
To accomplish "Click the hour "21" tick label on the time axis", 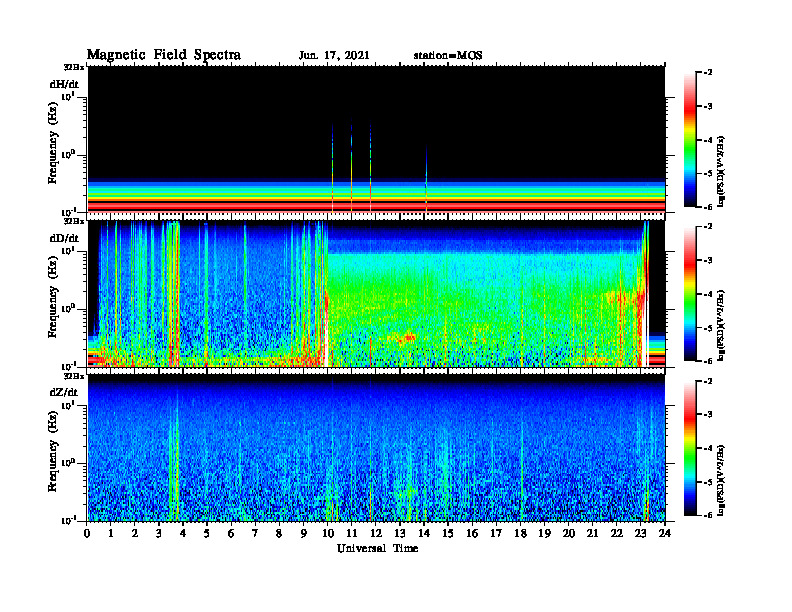I will pos(592,533).
